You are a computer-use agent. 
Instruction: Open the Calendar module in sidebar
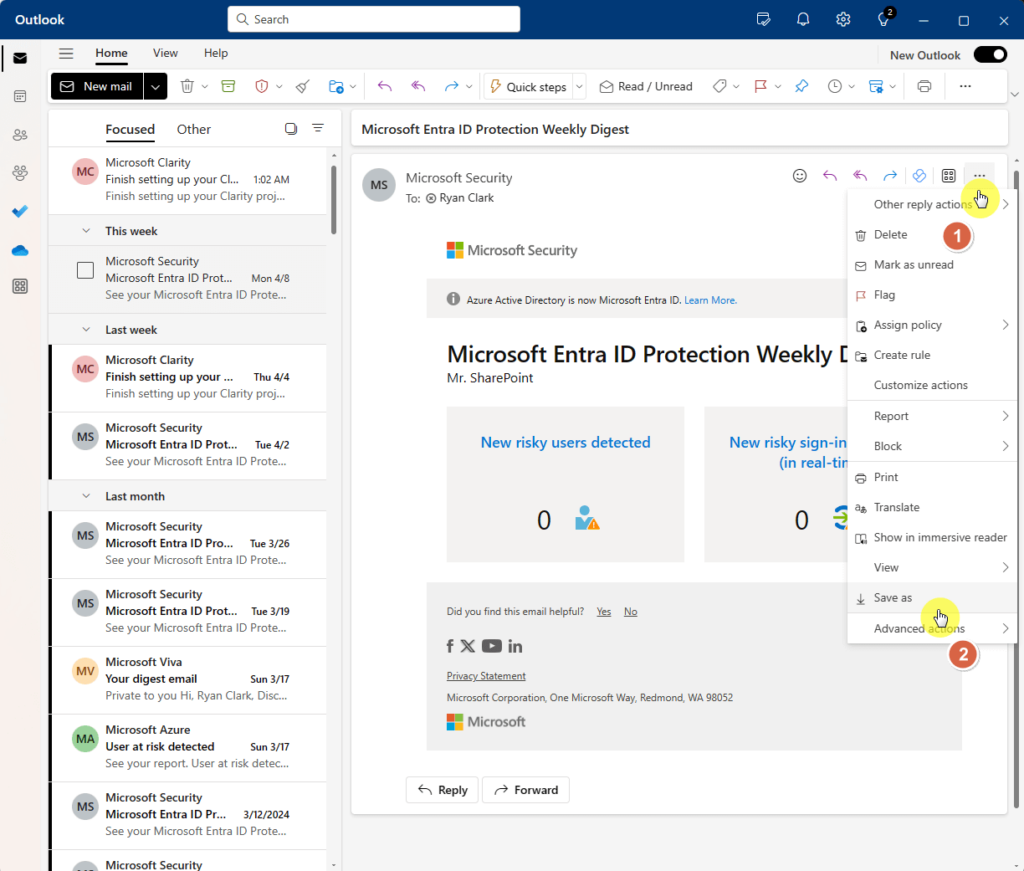pos(20,96)
